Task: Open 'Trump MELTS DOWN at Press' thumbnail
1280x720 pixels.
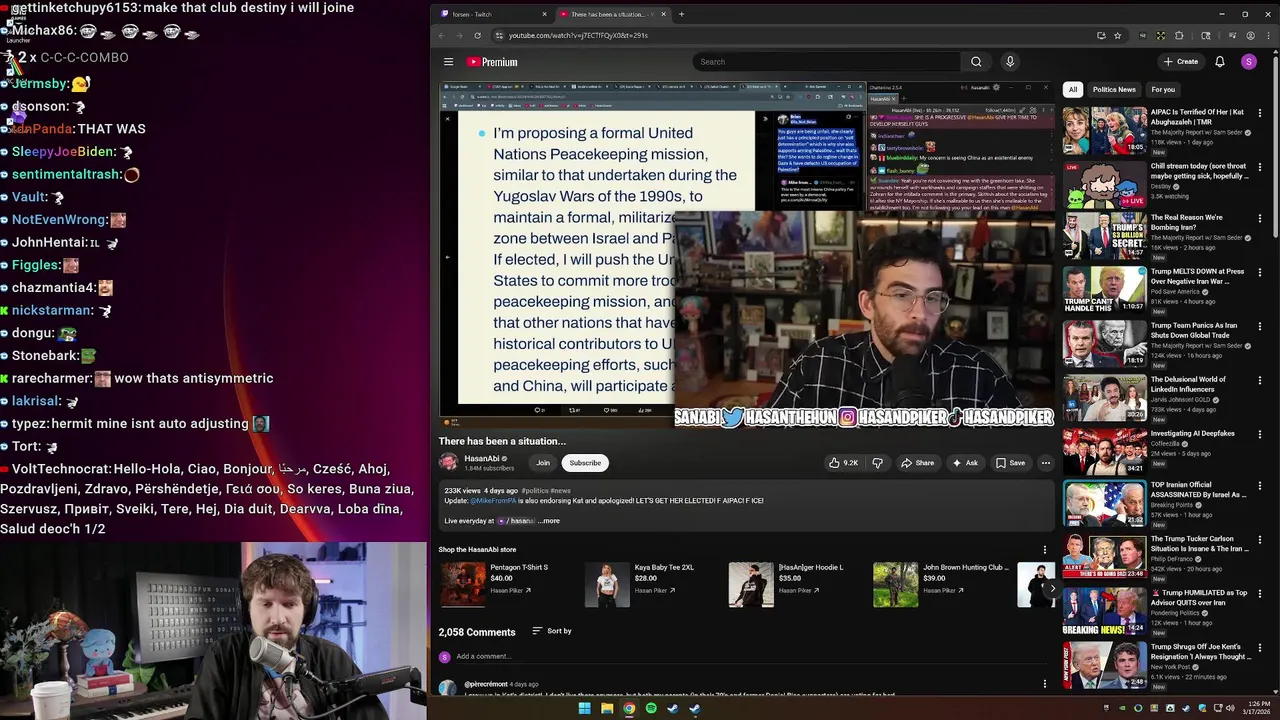Action: pos(1104,290)
